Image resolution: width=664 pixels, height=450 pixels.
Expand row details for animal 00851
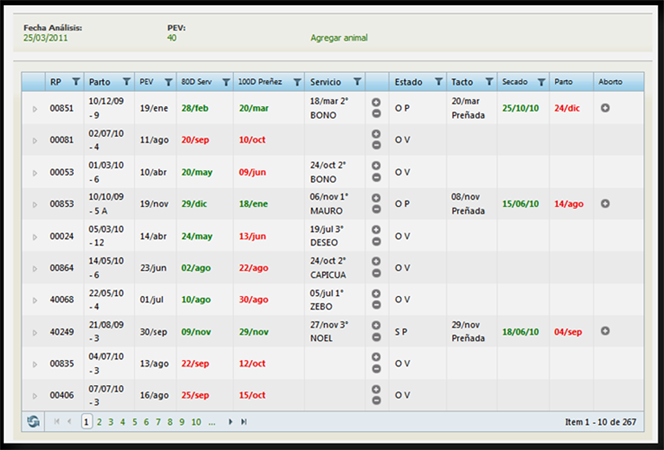35,108
